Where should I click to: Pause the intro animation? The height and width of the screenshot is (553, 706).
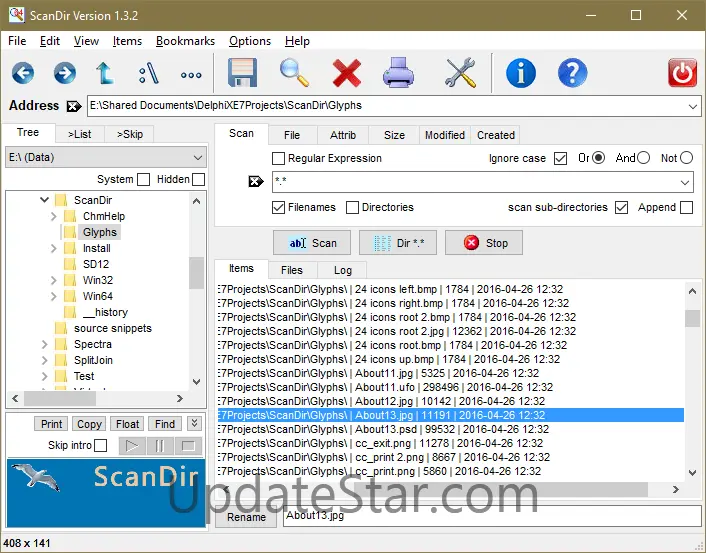point(159,446)
